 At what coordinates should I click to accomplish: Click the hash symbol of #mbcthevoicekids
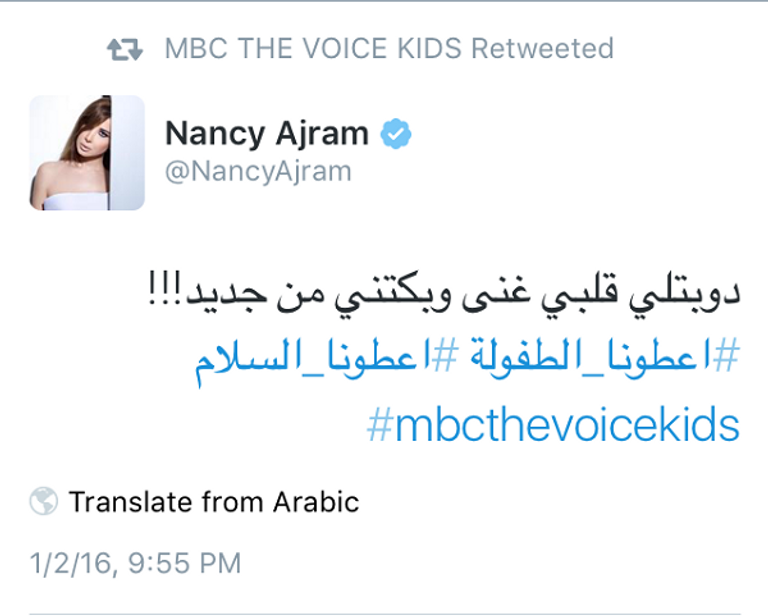coord(379,426)
